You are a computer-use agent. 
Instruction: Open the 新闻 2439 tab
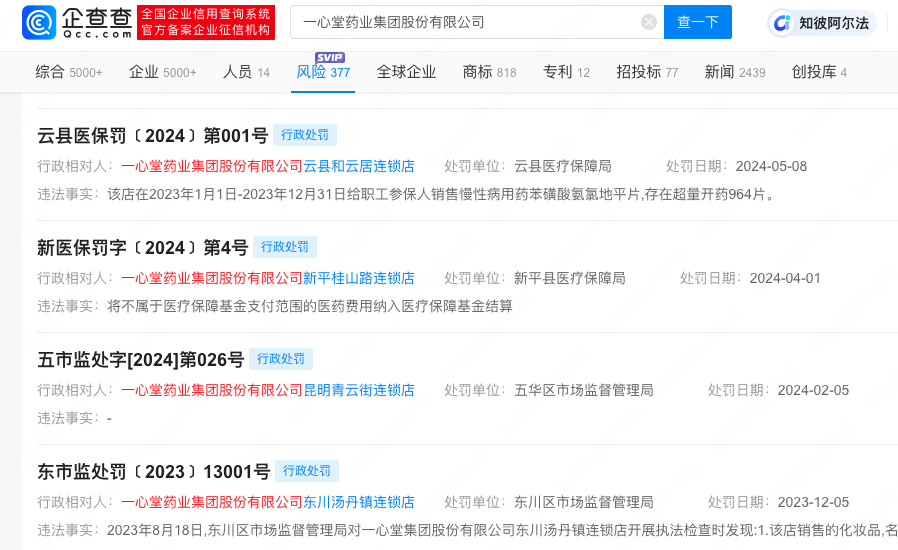[x=735, y=72]
